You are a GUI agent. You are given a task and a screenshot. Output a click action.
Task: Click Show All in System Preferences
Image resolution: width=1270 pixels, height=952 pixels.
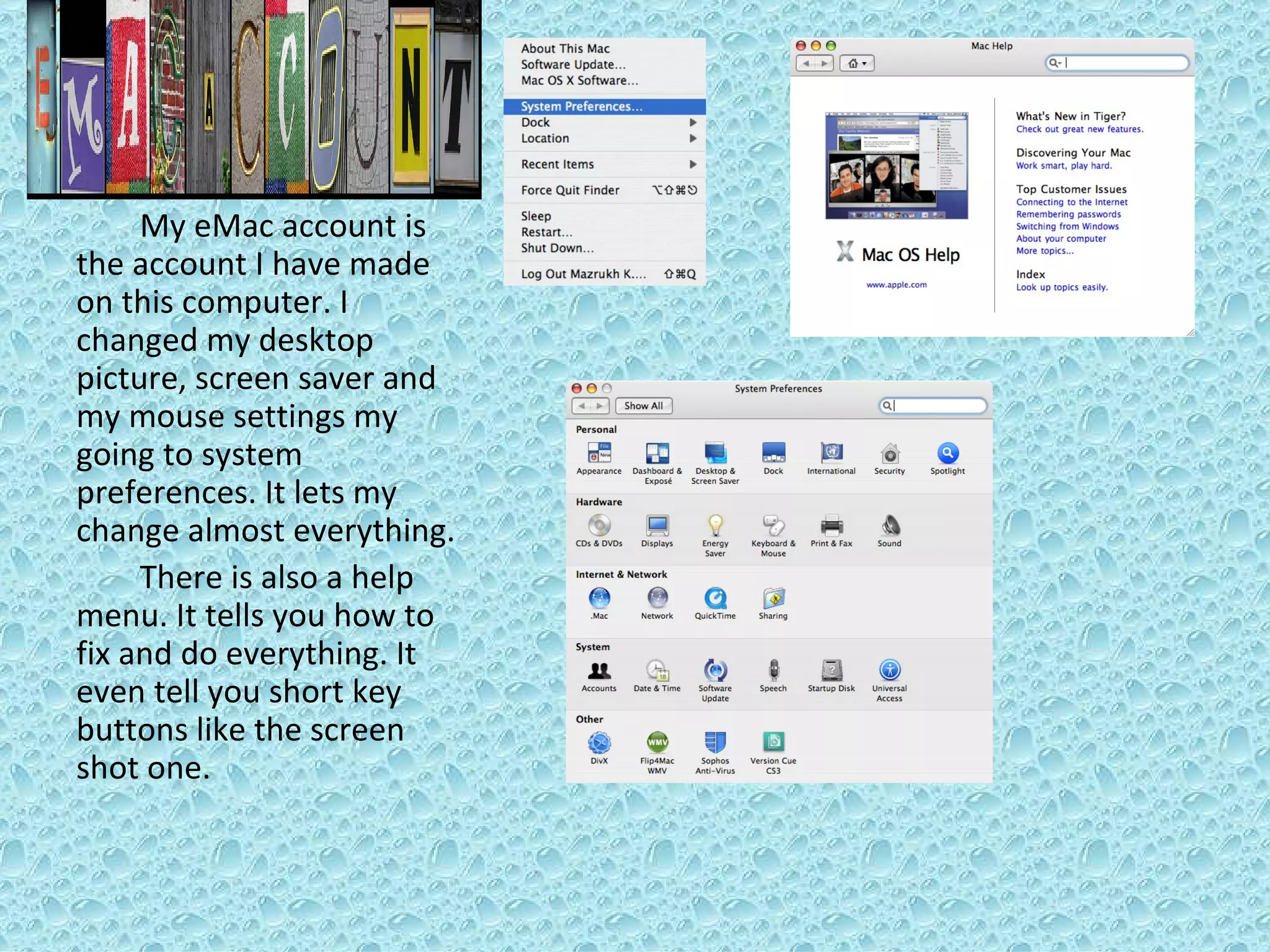tap(644, 406)
